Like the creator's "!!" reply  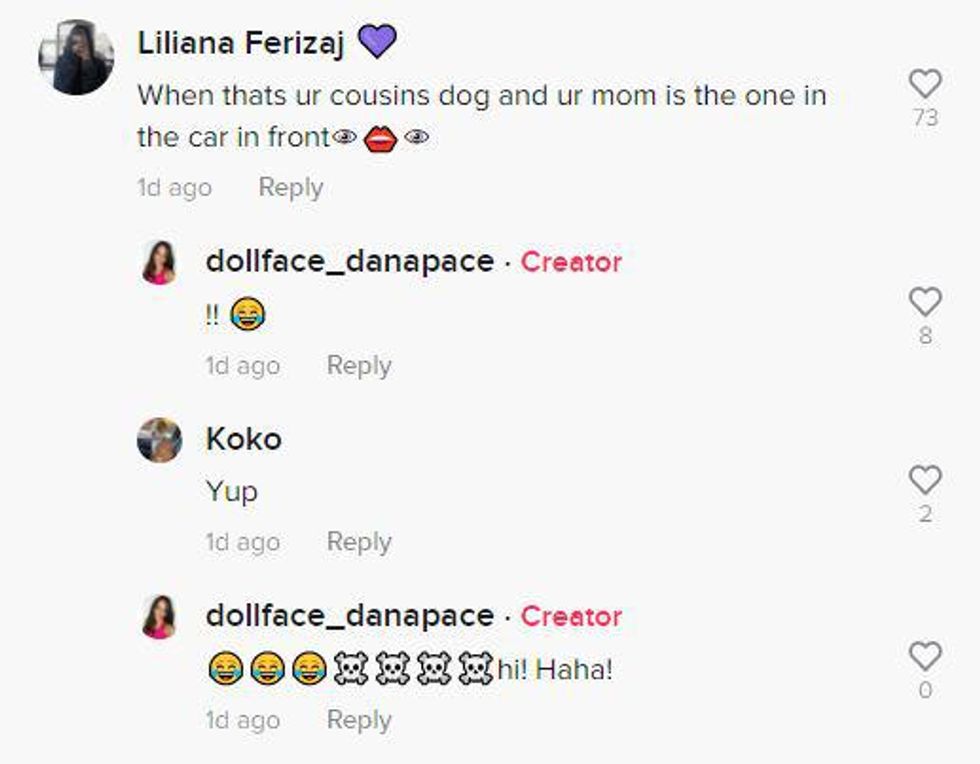[x=925, y=300]
